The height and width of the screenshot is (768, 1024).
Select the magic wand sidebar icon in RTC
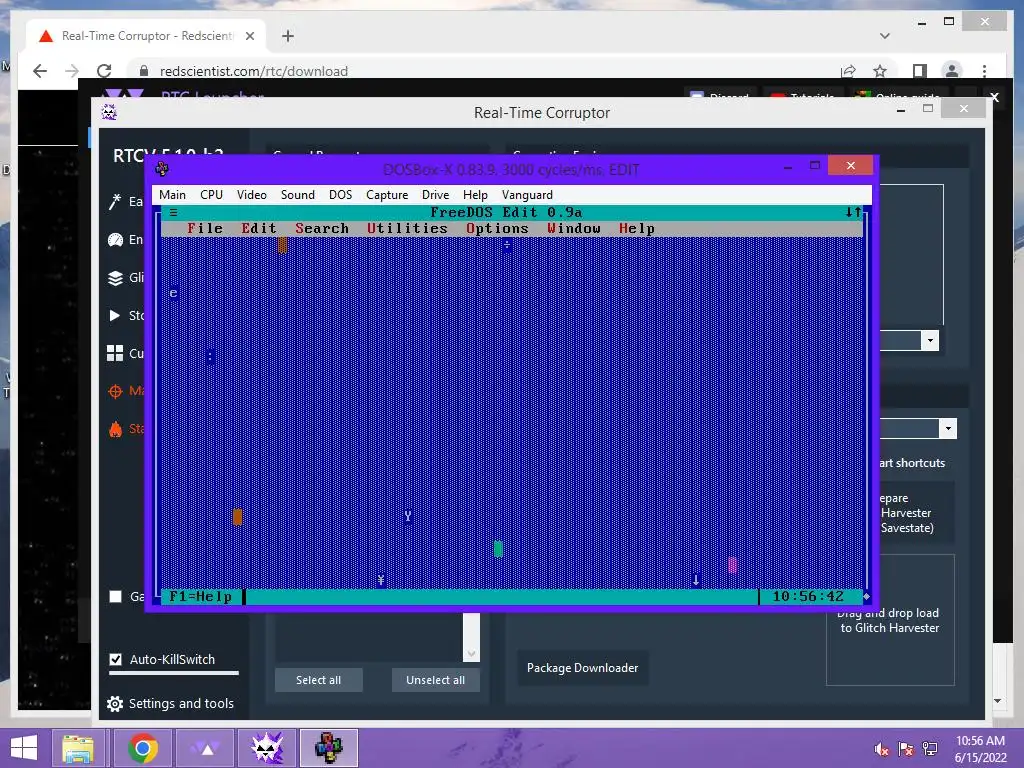[x=115, y=202]
